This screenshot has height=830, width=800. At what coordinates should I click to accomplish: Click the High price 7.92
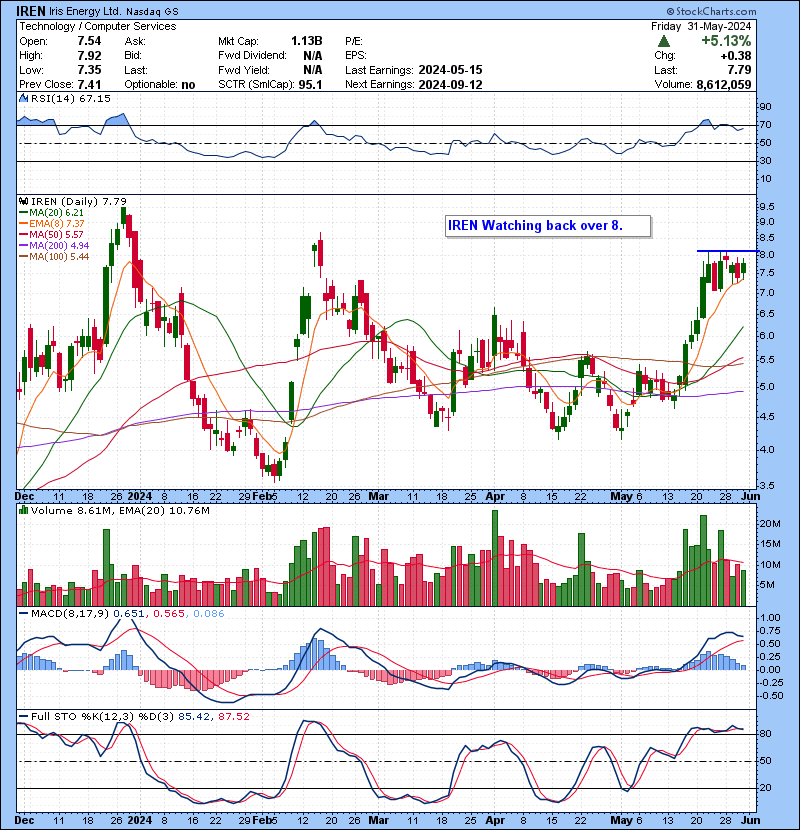[89, 56]
